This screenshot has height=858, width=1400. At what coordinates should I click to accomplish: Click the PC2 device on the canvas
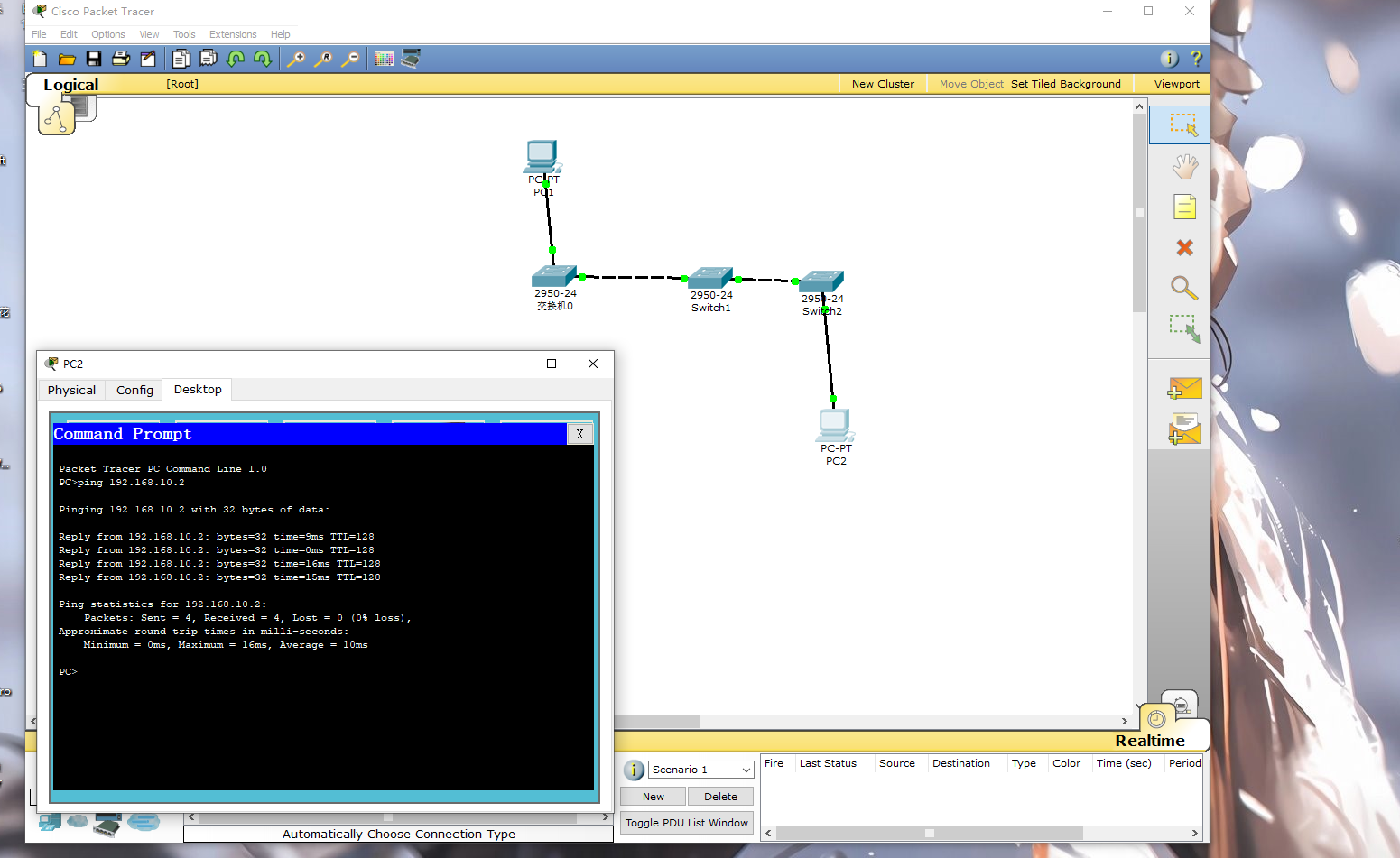[x=835, y=424]
